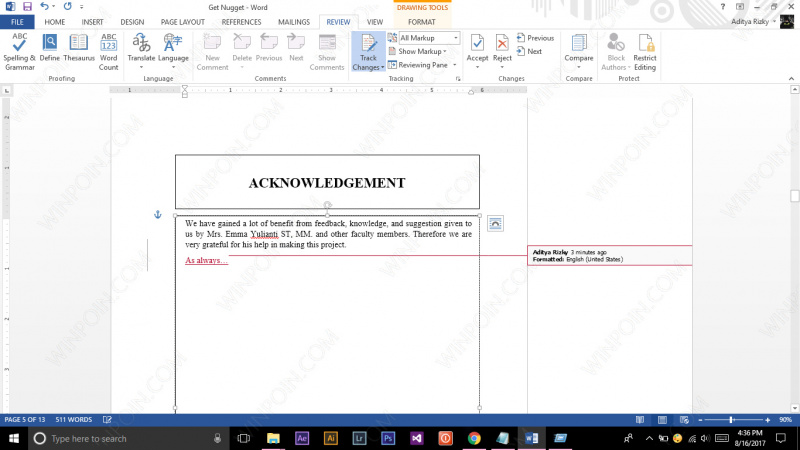Image resolution: width=800 pixels, height=450 pixels.
Task: Jump to Previous change
Action: [x=535, y=38]
